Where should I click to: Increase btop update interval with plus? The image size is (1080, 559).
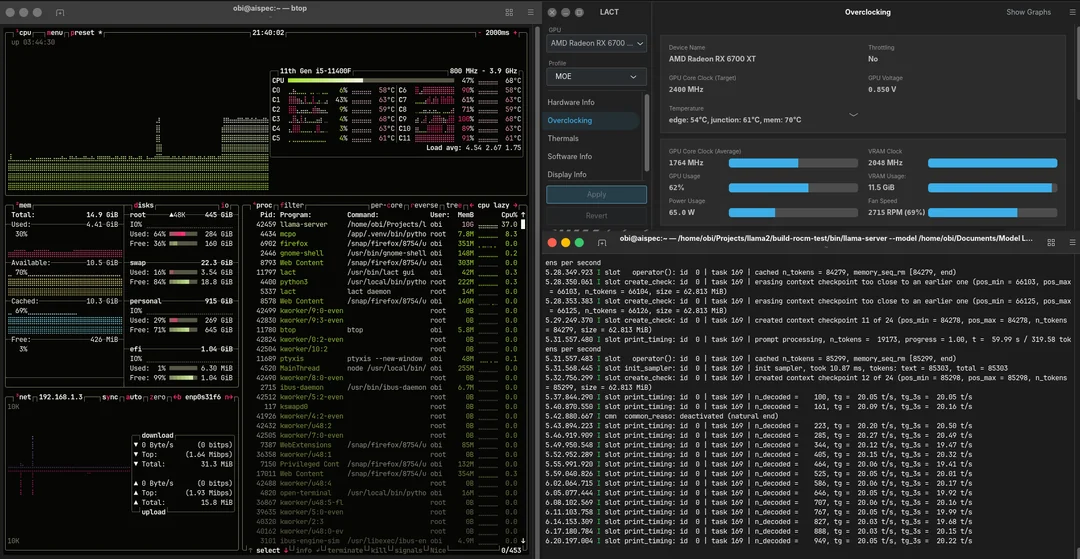pos(516,32)
